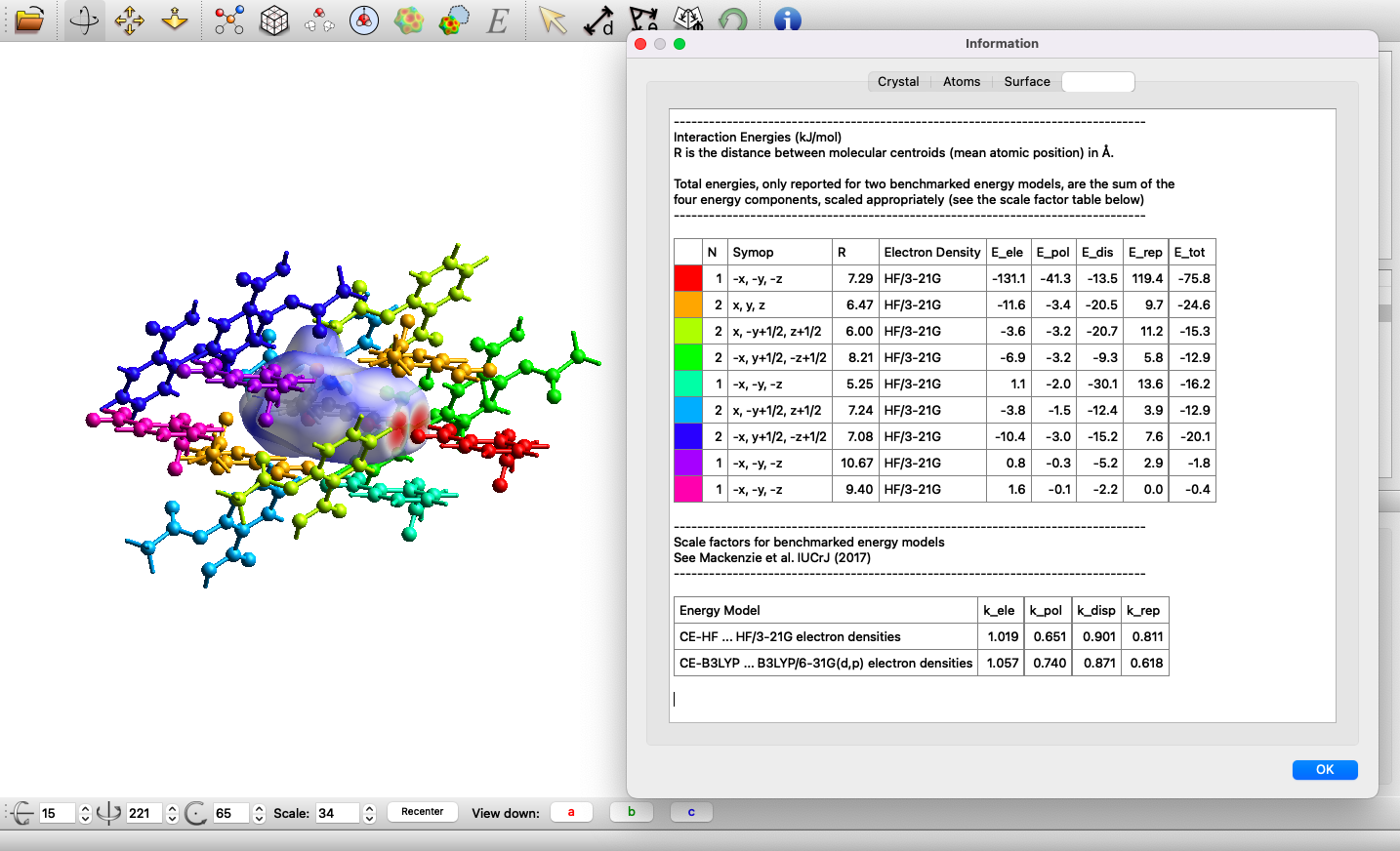The image size is (1400, 851).
Task: Click the red swatch in energy table
Action: tap(688, 279)
